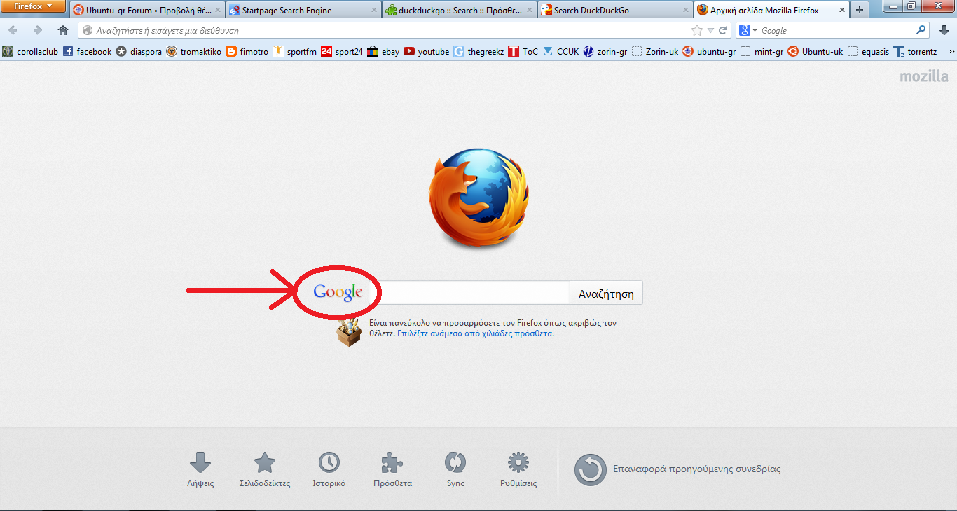
Task: Open Settings (Ρυθμίσεις) gear icon
Action: [x=517, y=463]
